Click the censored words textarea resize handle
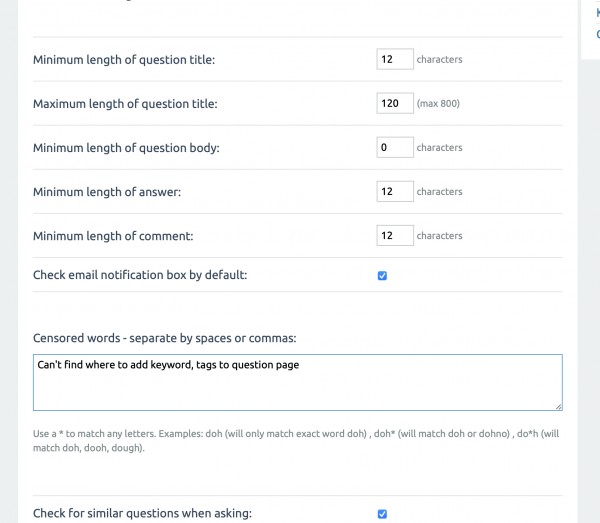The width and height of the screenshot is (600, 523). click(557, 405)
